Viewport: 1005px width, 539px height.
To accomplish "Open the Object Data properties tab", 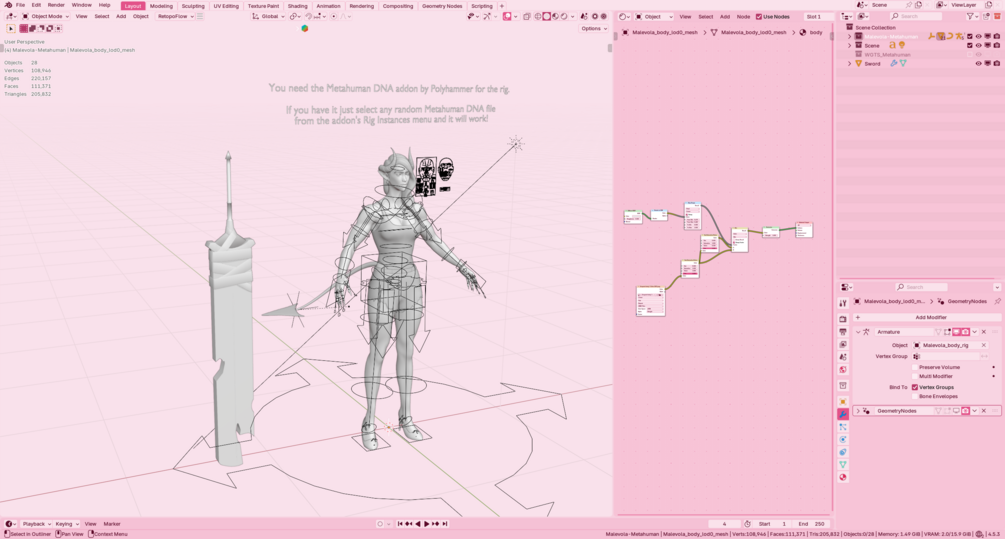I will [x=843, y=465].
